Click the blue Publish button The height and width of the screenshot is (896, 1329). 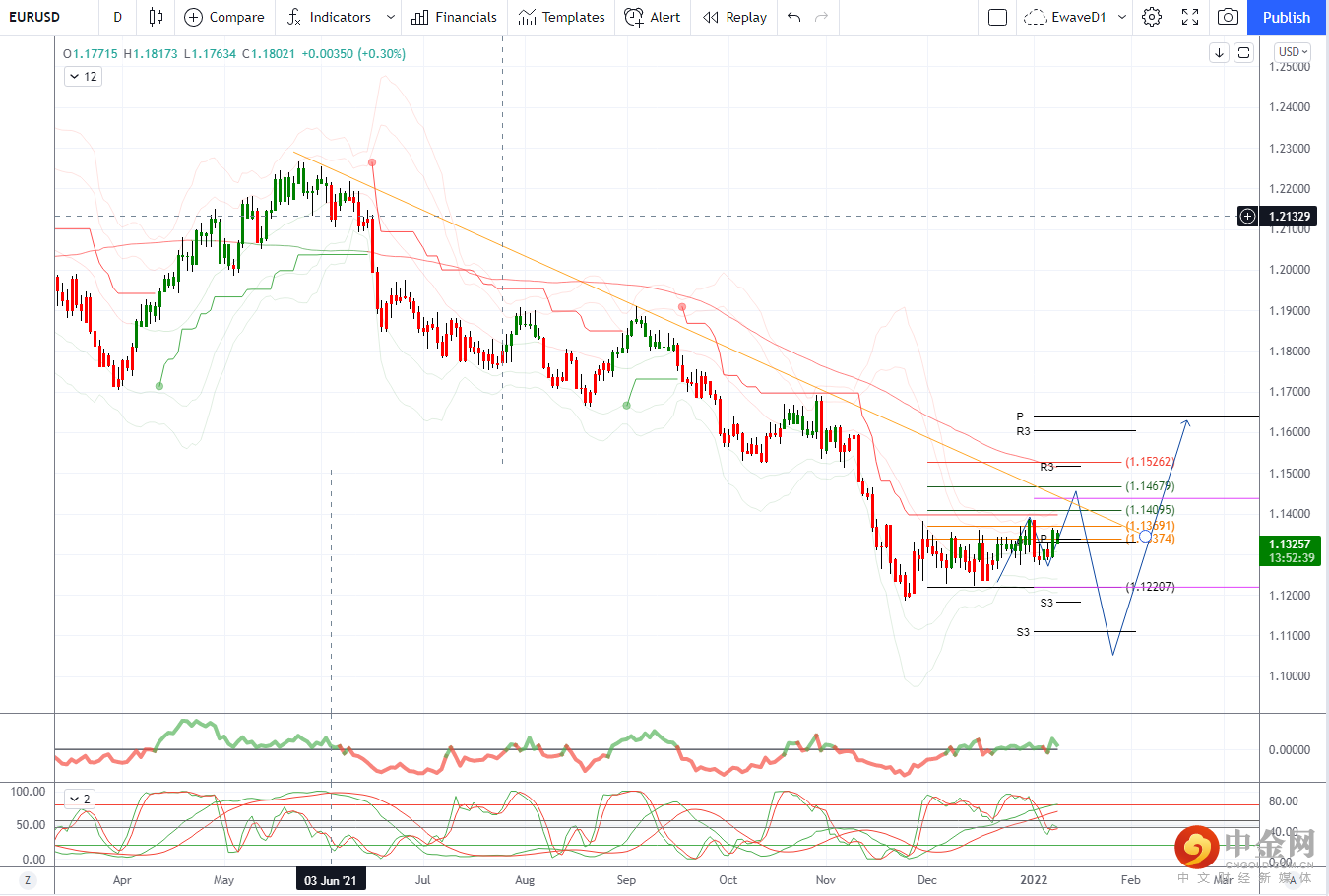[x=1287, y=17]
